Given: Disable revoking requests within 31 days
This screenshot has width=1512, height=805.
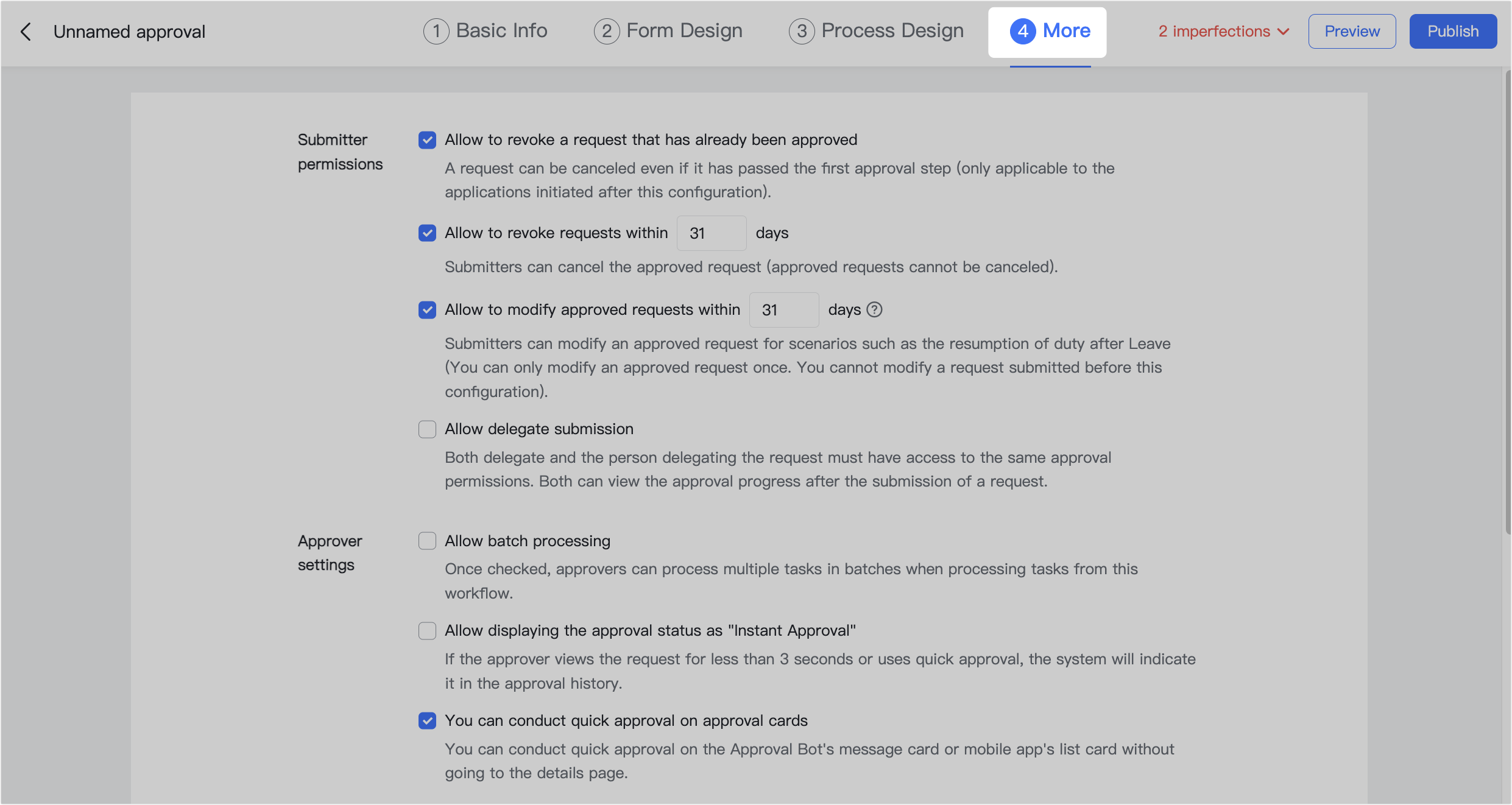Looking at the screenshot, I should [x=427, y=233].
